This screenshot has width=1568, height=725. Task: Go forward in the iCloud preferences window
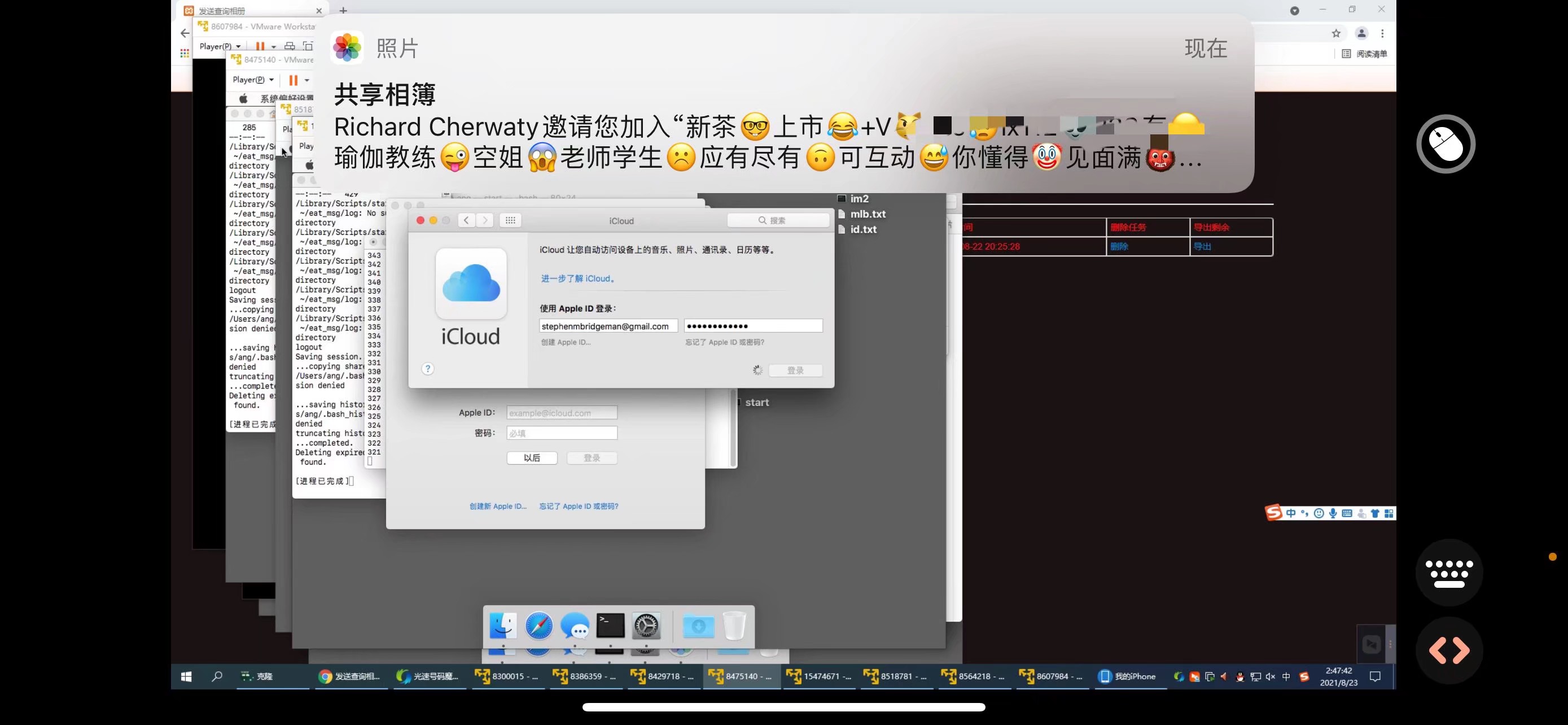(x=485, y=220)
